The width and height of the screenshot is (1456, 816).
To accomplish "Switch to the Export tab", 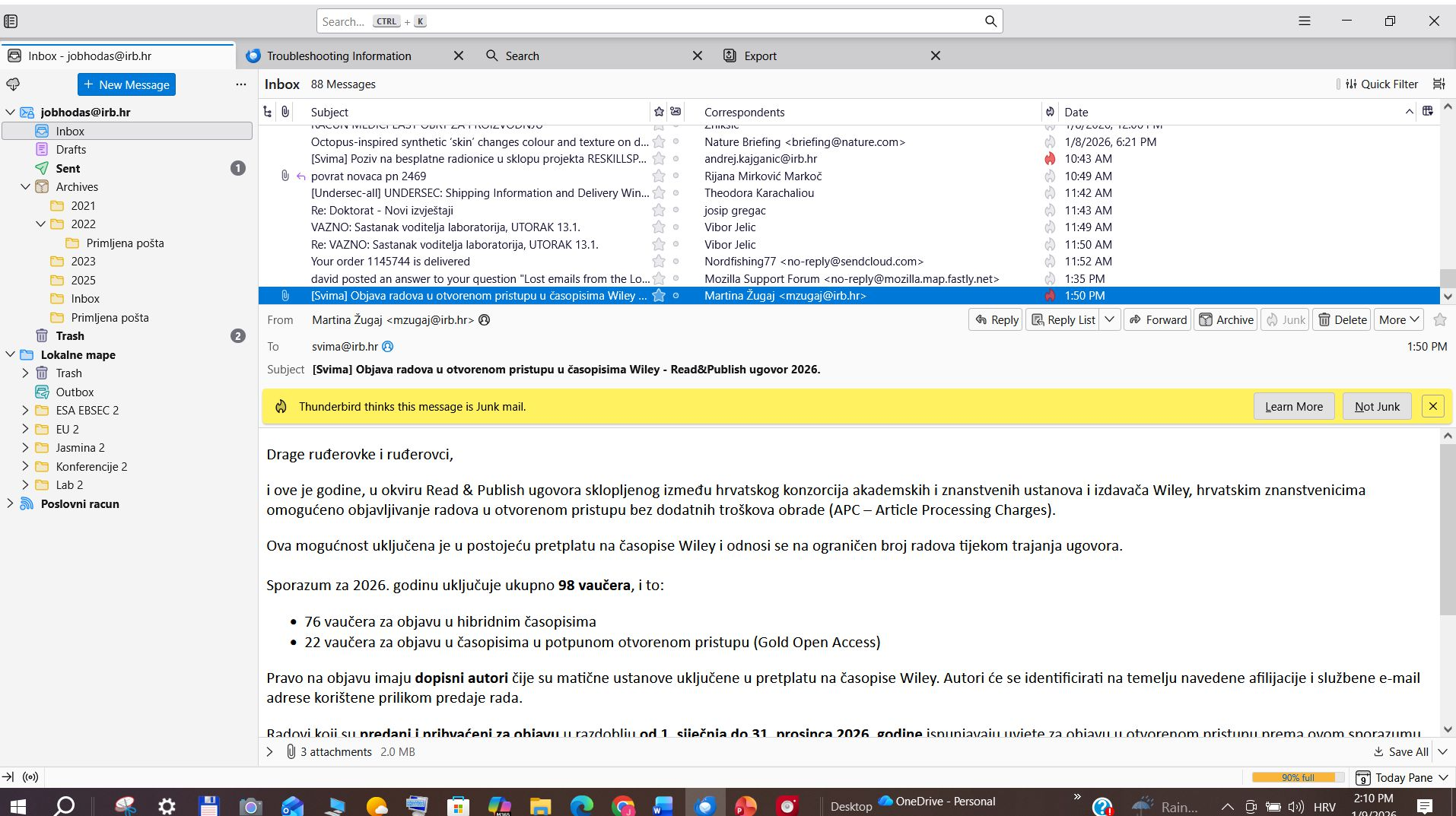I will tap(760, 56).
